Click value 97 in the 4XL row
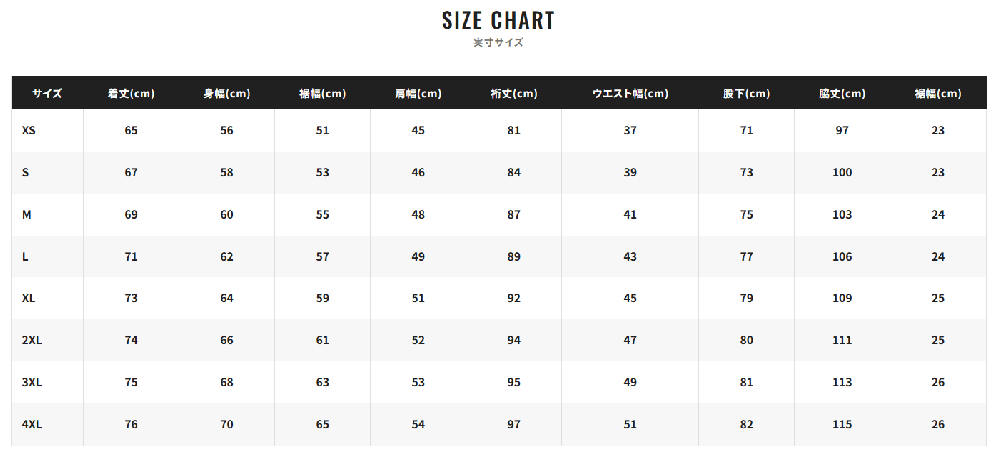The width and height of the screenshot is (1000, 456). tap(514, 425)
